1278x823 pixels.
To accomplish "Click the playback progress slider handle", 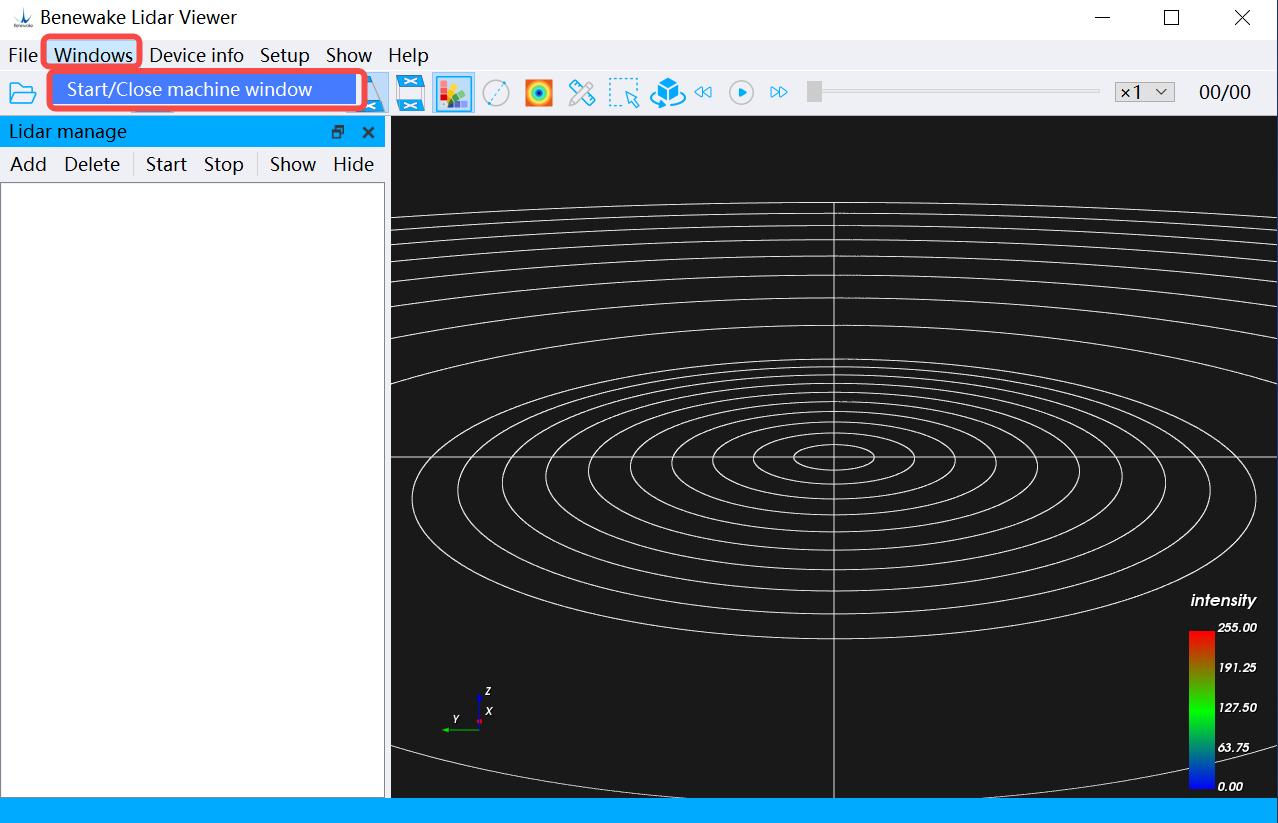I will (x=815, y=91).
